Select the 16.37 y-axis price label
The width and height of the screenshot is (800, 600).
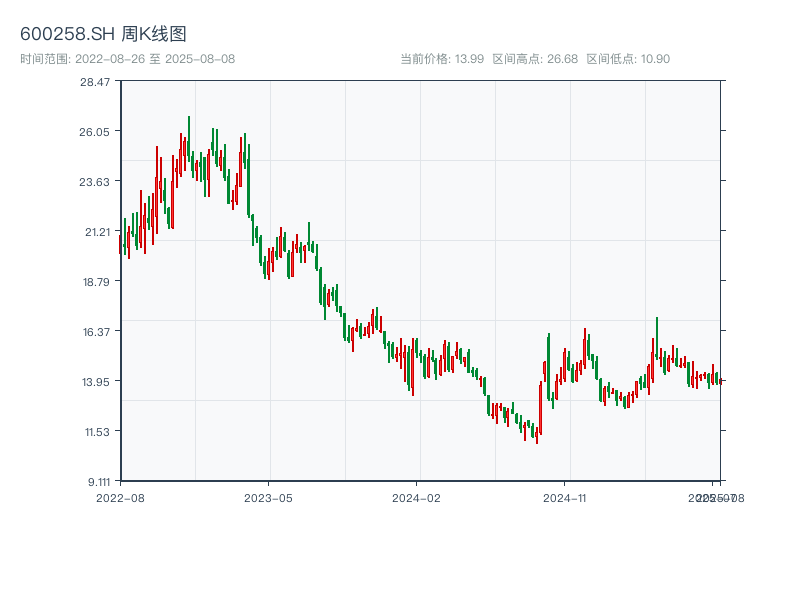click(x=95, y=331)
